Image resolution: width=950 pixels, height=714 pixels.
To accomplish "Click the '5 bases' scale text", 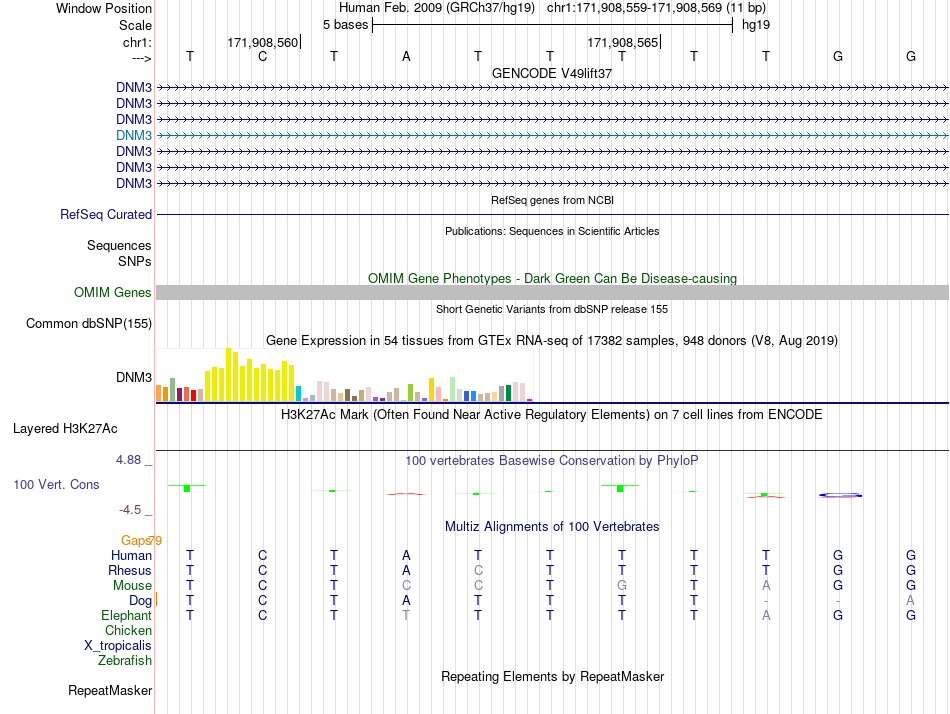I will point(345,25).
